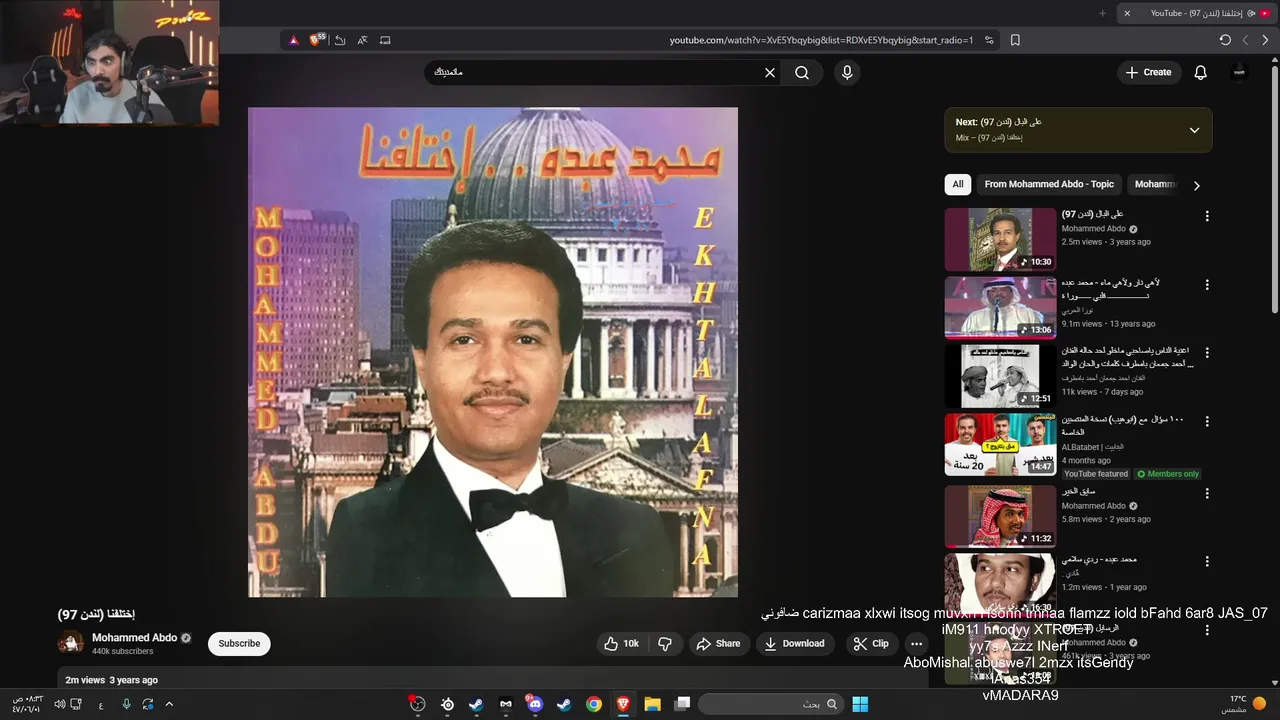Open File Explorer from the taskbar
Image resolution: width=1280 pixels, height=720 pixels.
652,704
